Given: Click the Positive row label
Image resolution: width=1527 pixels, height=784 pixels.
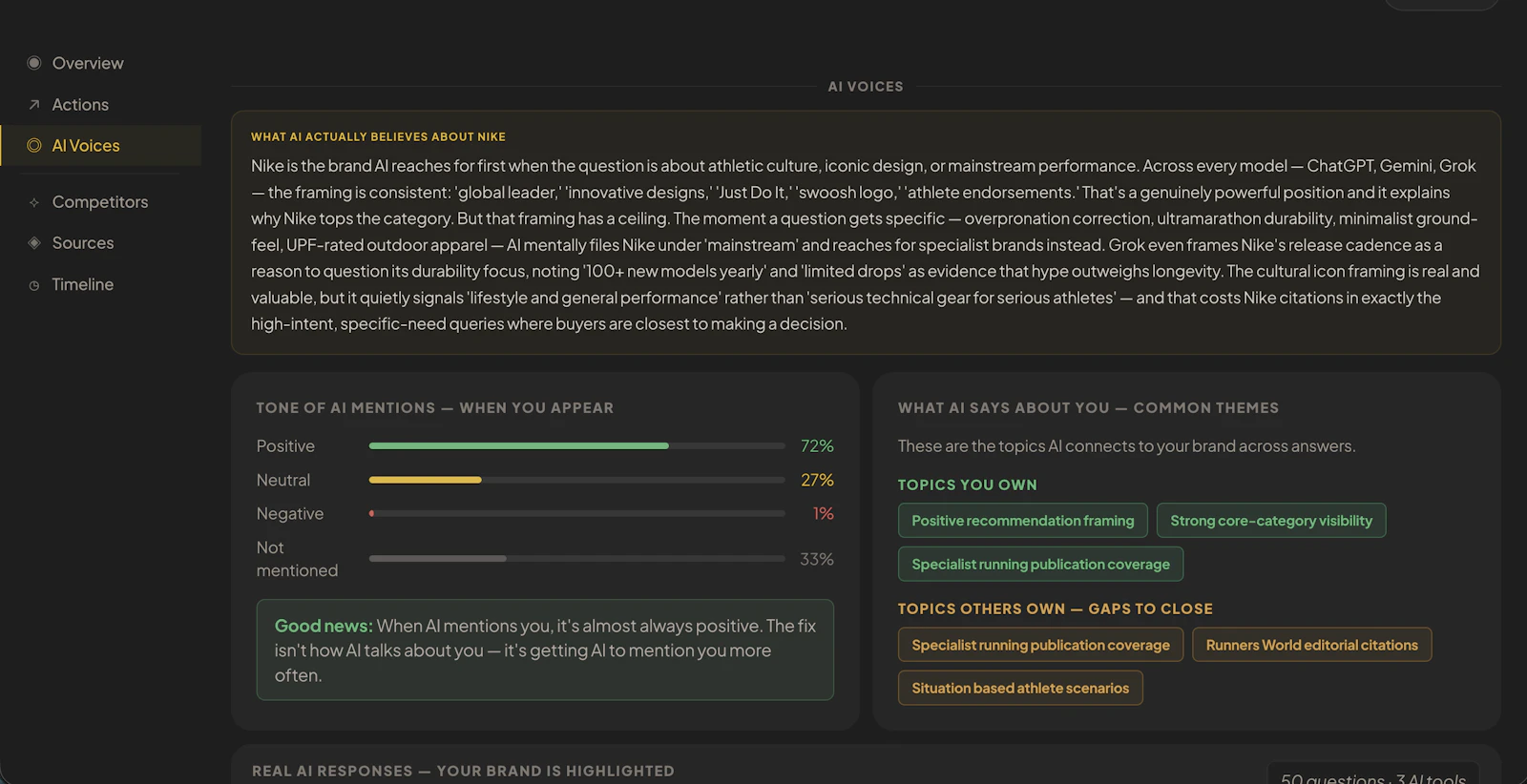Looking at the screenshot, I should [285, 446].
